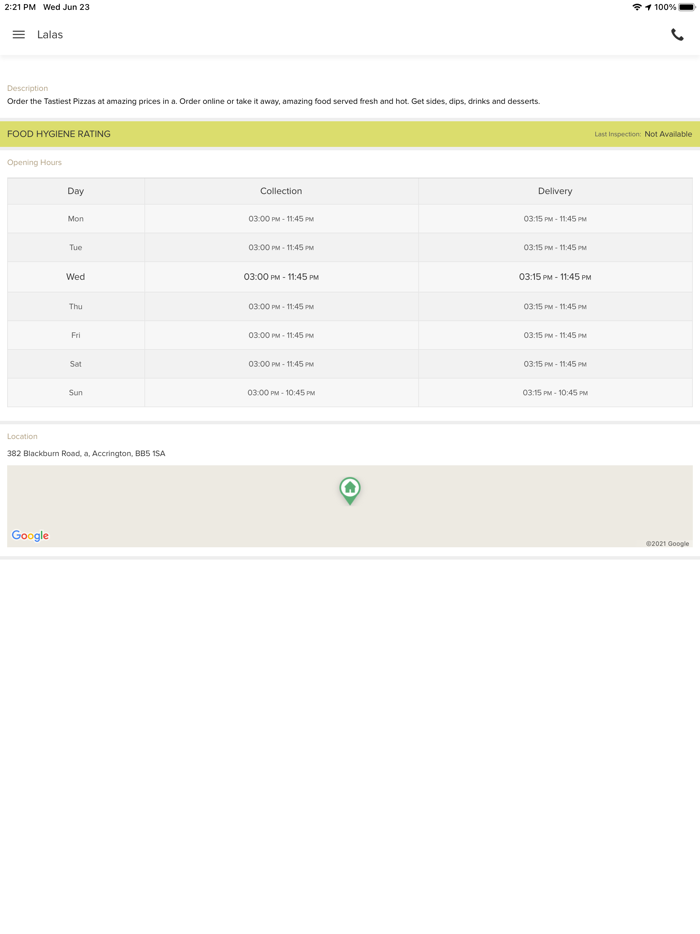
Task: Click Tuesday's collection hours cell
Action: tap(281, 247)
